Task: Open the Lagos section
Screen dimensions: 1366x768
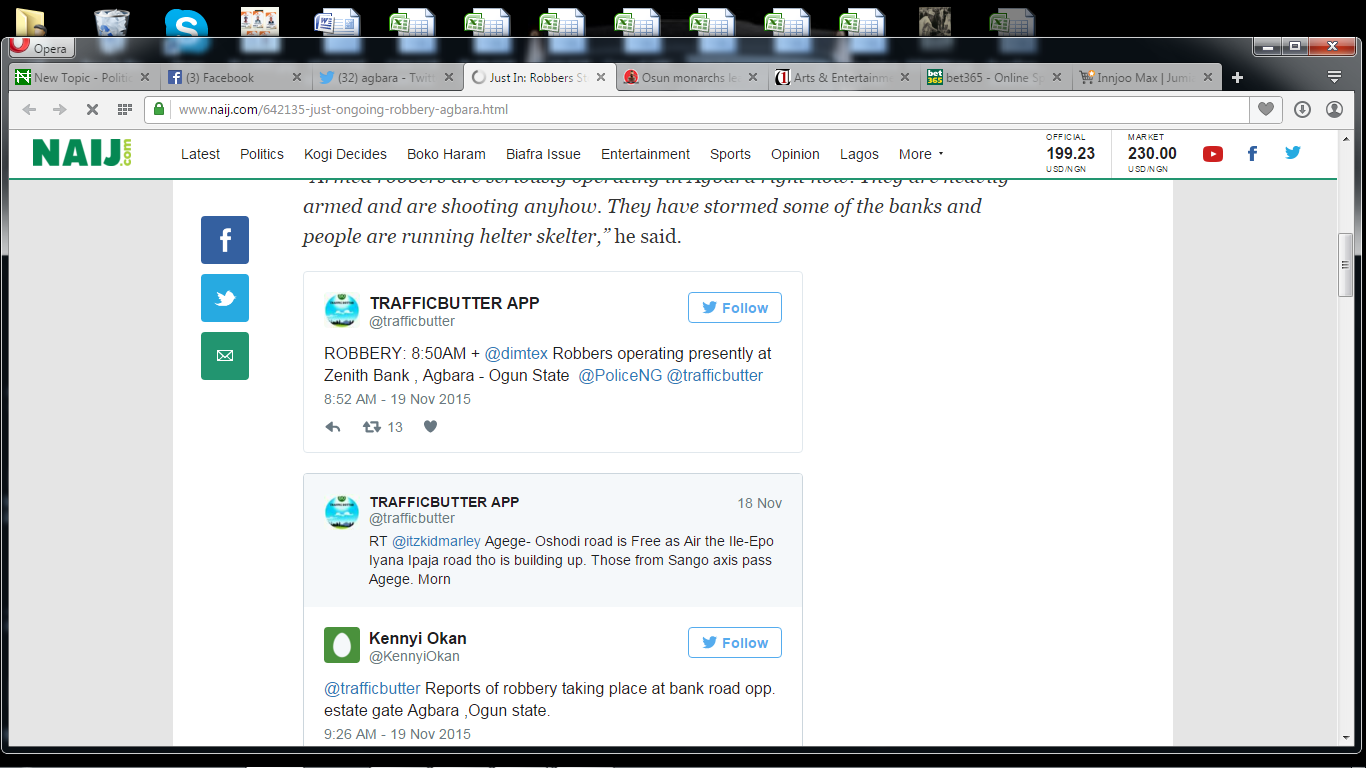Action: (859, 154)
